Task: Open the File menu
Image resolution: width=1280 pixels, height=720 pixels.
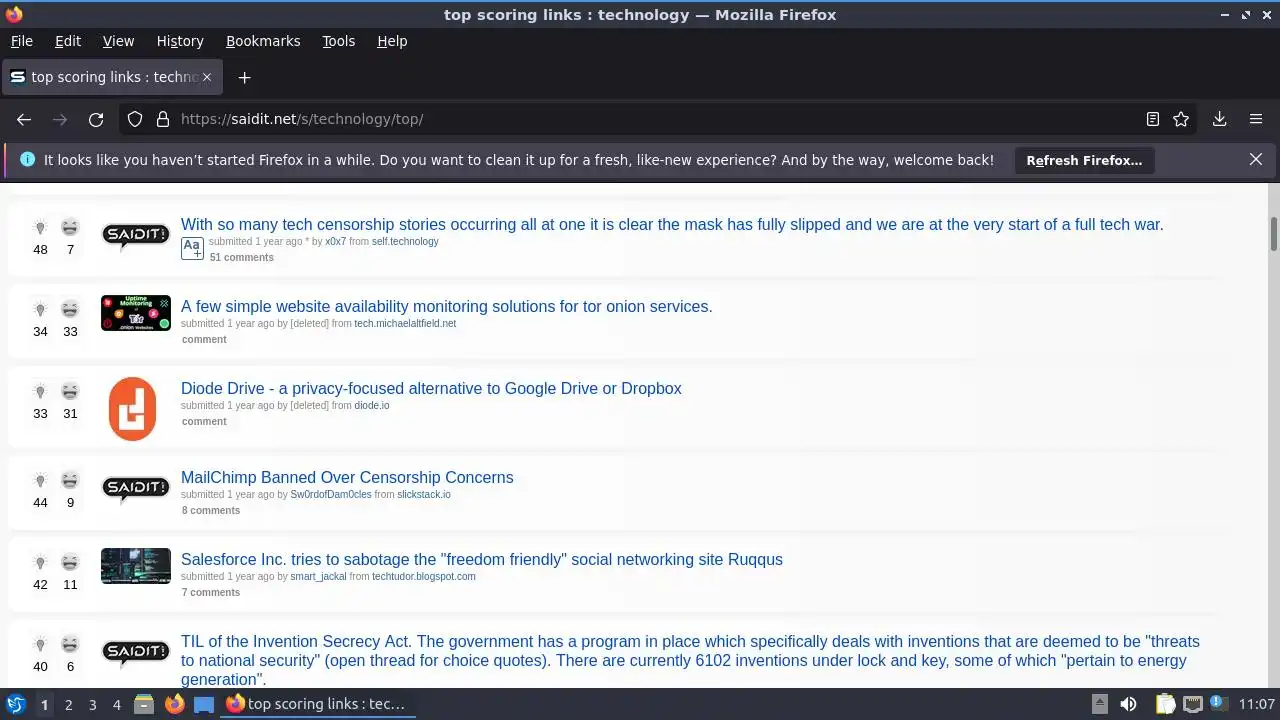Action: (x=22, y=41)
